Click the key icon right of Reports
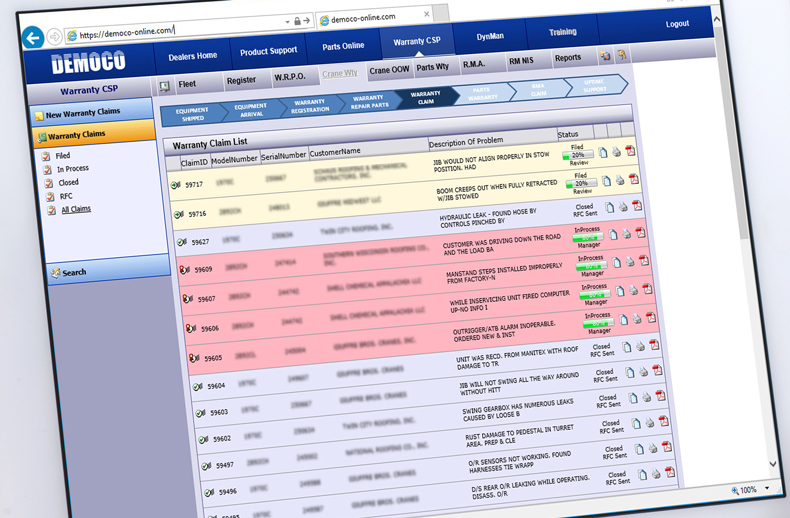This screenshot has width=790, height=518. click(621, 56)
